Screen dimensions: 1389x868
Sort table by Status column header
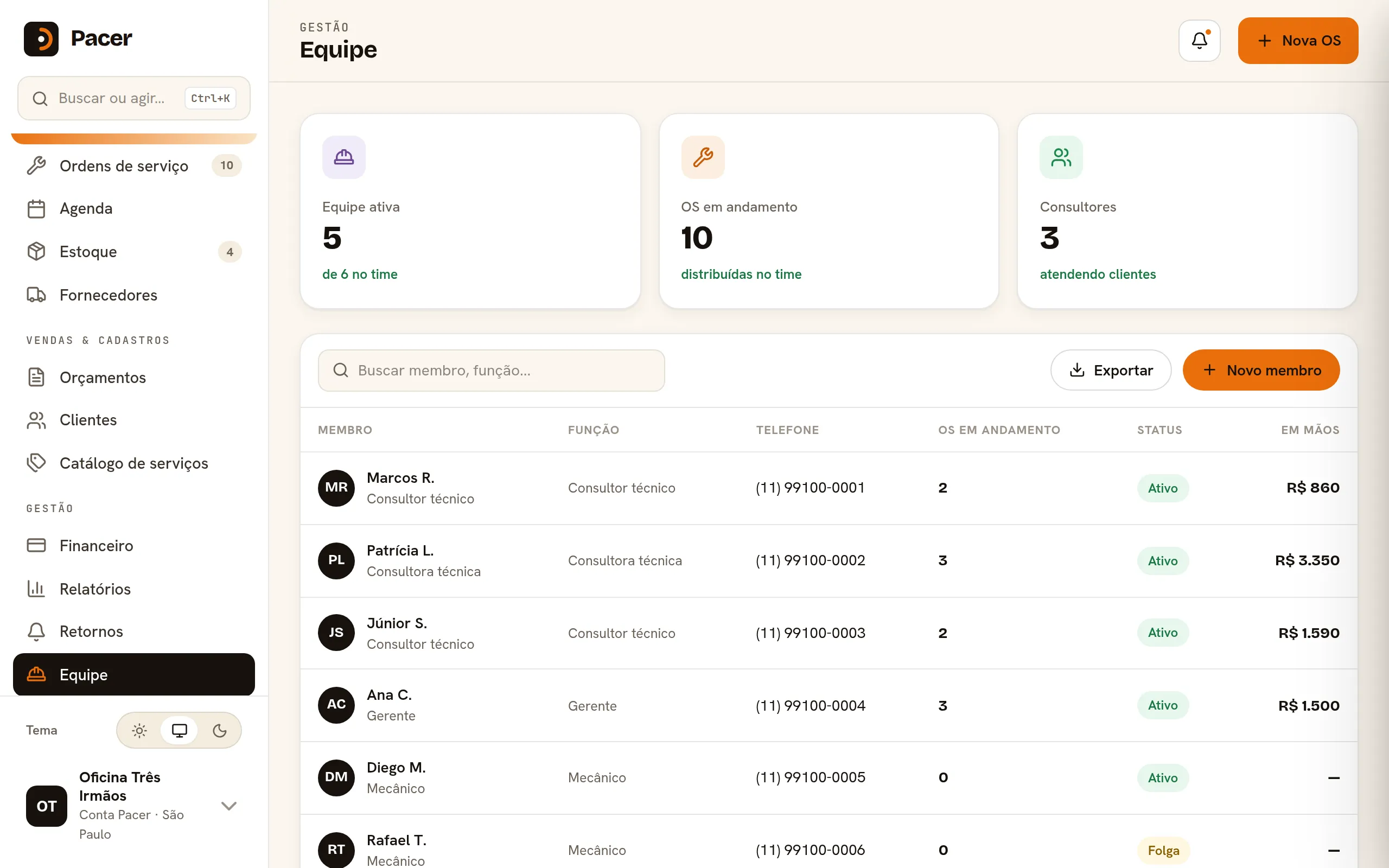(1159, 430)
